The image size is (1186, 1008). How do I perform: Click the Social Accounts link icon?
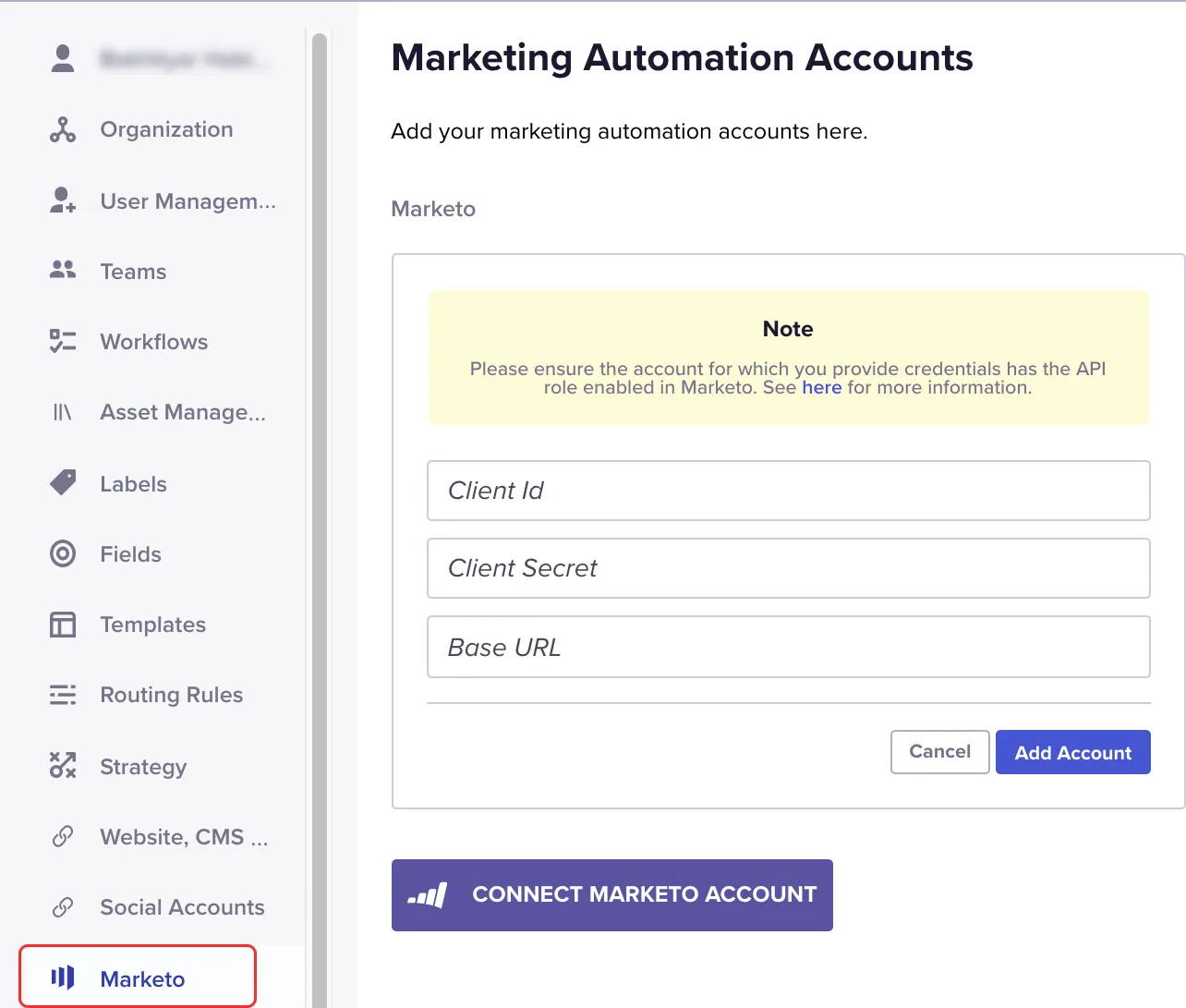[x=63, y=907]
